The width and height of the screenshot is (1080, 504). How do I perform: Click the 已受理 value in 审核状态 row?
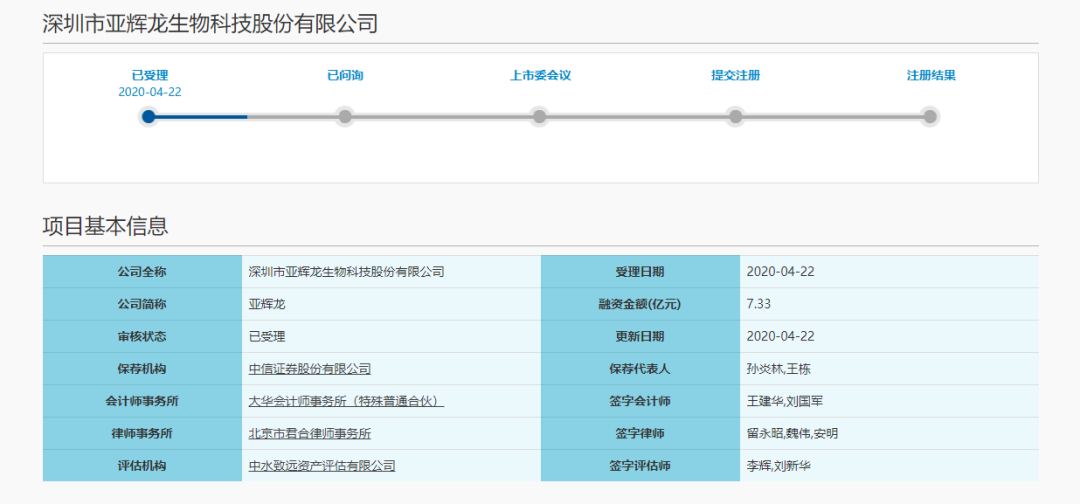tap(267, 337)
